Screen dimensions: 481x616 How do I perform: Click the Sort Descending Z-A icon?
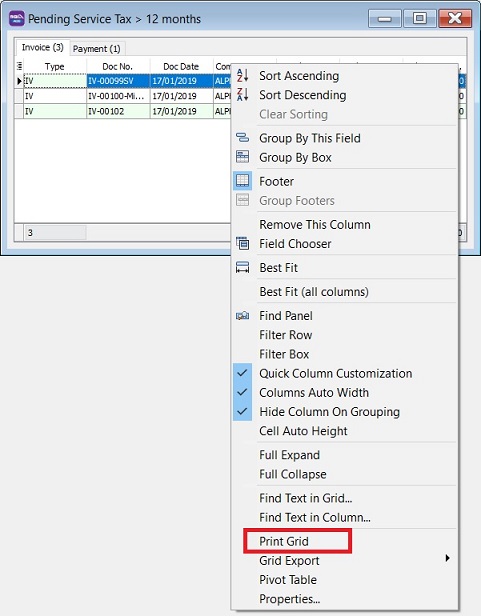pos(242,94)
